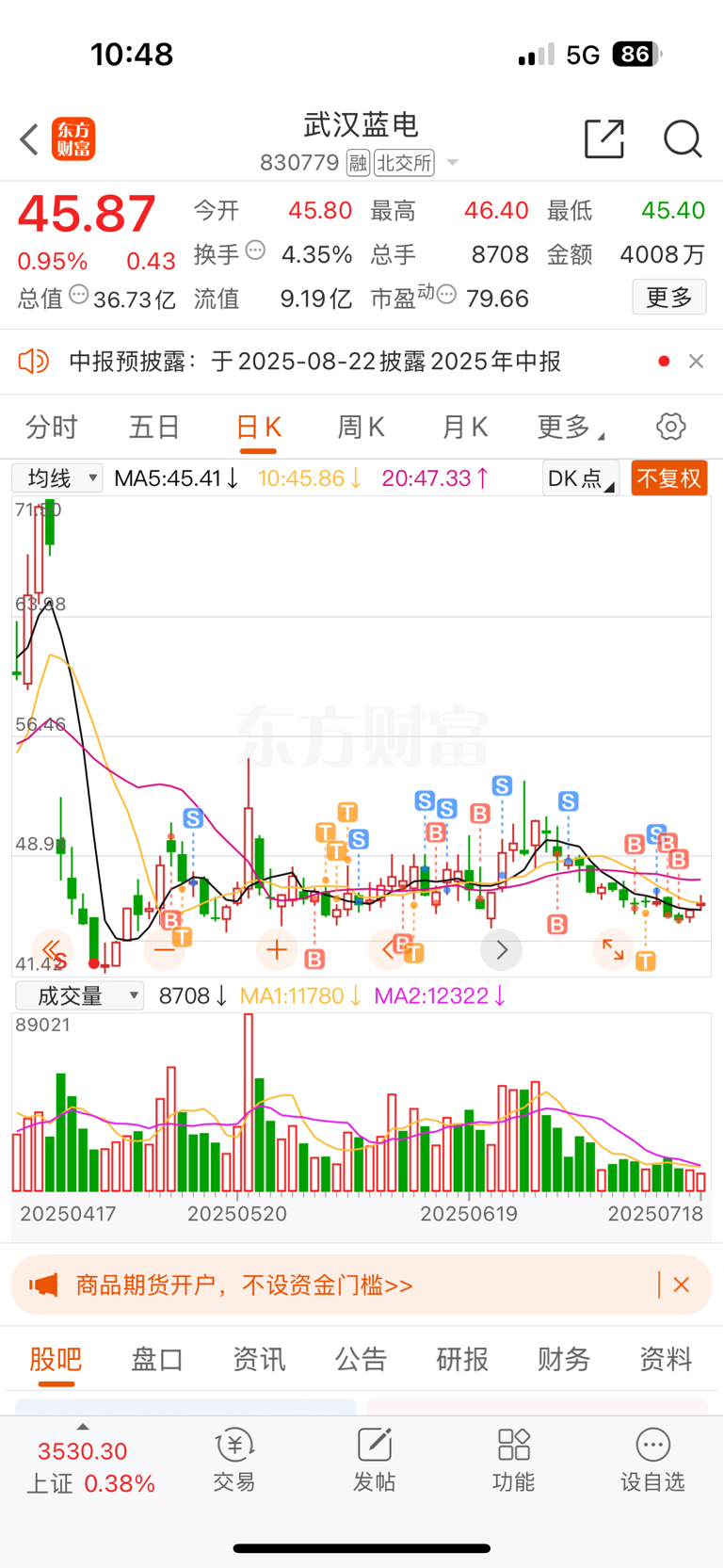Viewport: 724px width, 1568px height.
Task: Open the 中报预披露 notice text
Action: click(315, 362)
